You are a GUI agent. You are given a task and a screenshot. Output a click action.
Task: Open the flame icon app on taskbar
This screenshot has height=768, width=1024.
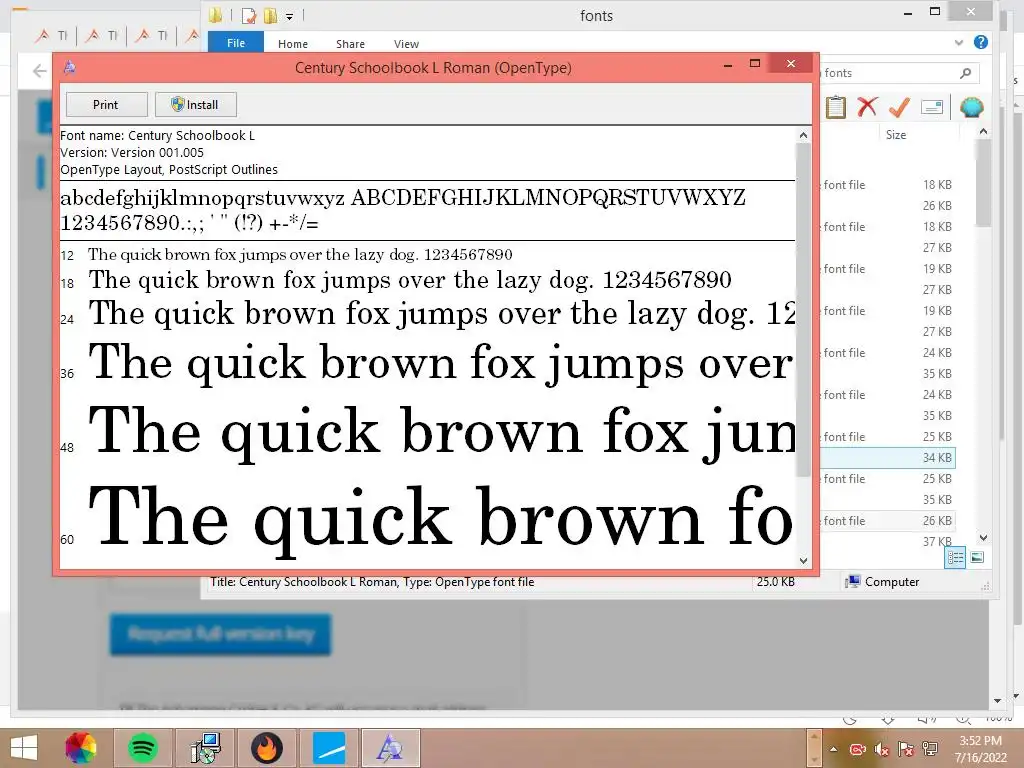266,748
